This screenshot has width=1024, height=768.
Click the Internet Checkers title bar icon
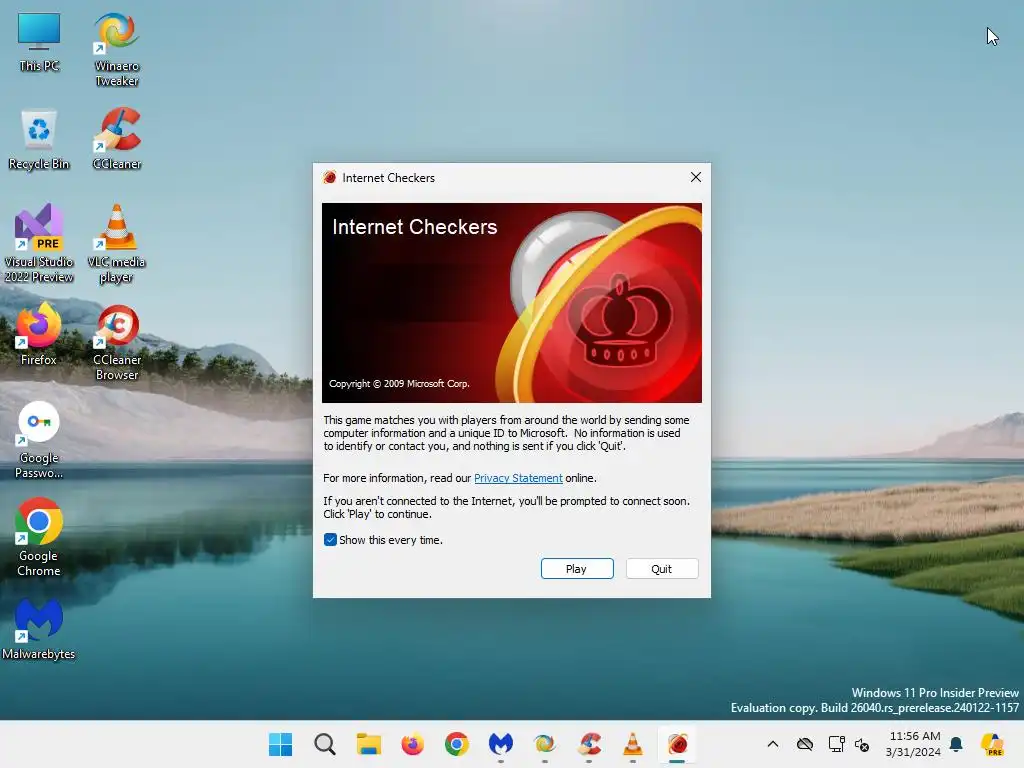pyautogui.click(x=330, y=177)
